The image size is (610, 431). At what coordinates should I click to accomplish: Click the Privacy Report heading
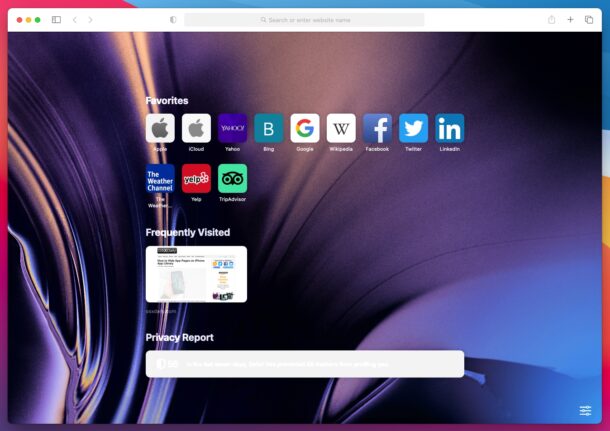click(179, 337)
